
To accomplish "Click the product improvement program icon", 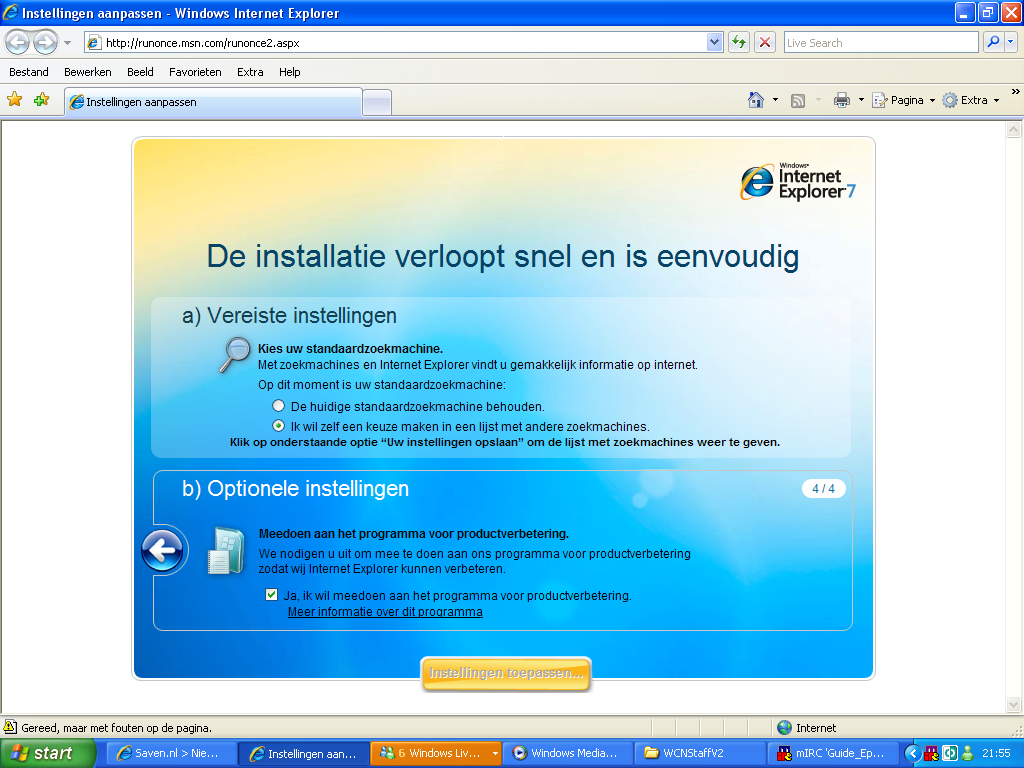I will click(x=225, y=551).
